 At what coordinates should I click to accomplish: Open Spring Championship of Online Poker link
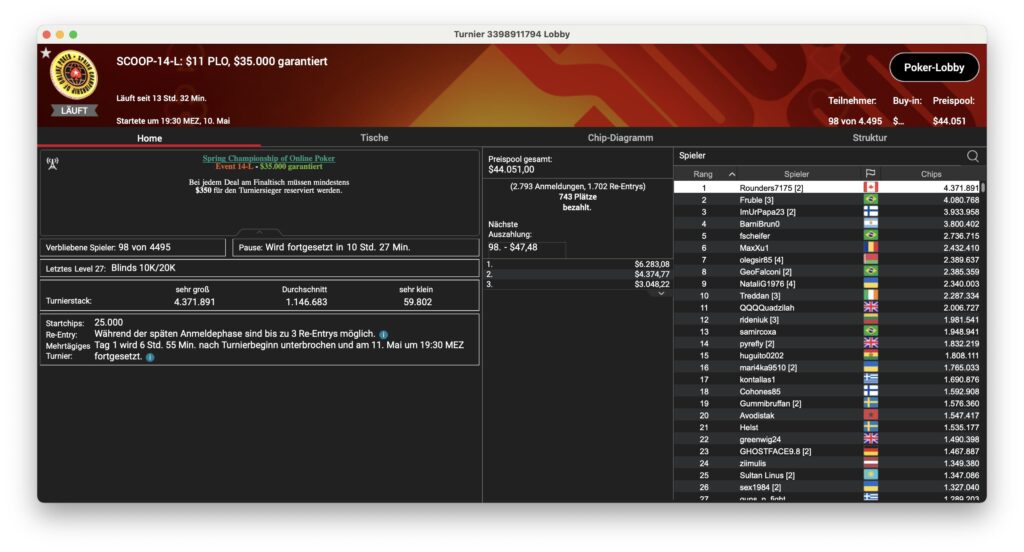click(268, 158)
